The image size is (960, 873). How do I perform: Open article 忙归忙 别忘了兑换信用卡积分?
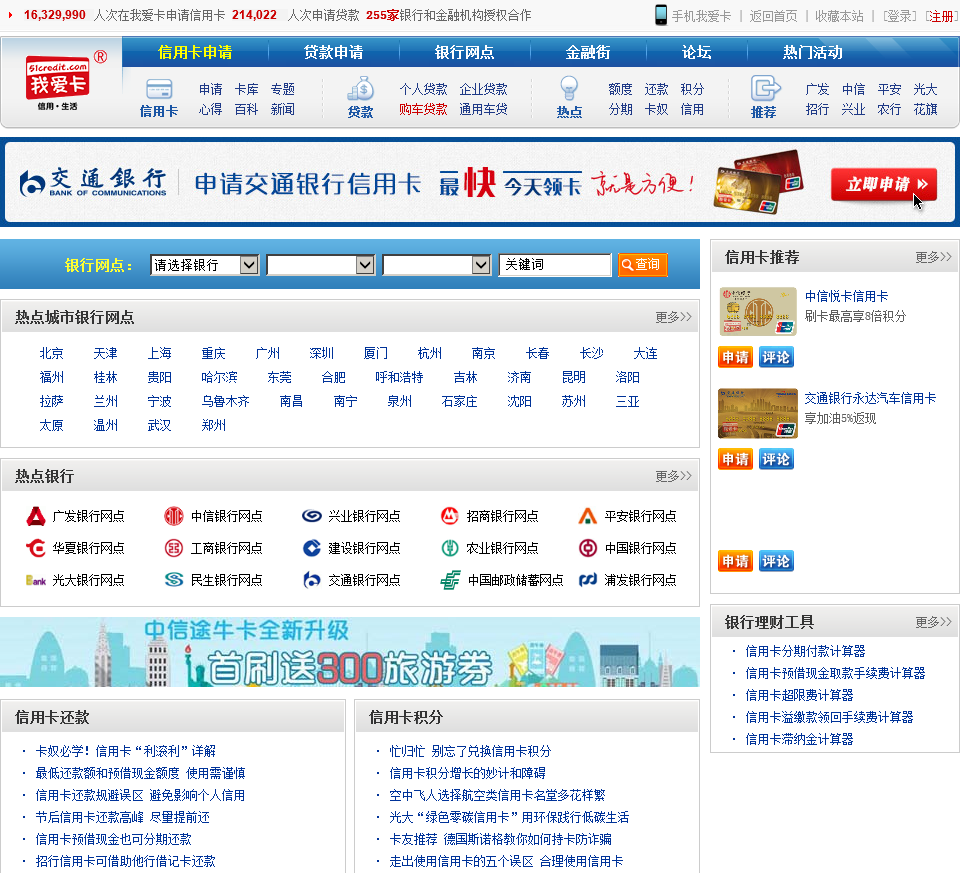pyautogui.click(x=470, y=751)
